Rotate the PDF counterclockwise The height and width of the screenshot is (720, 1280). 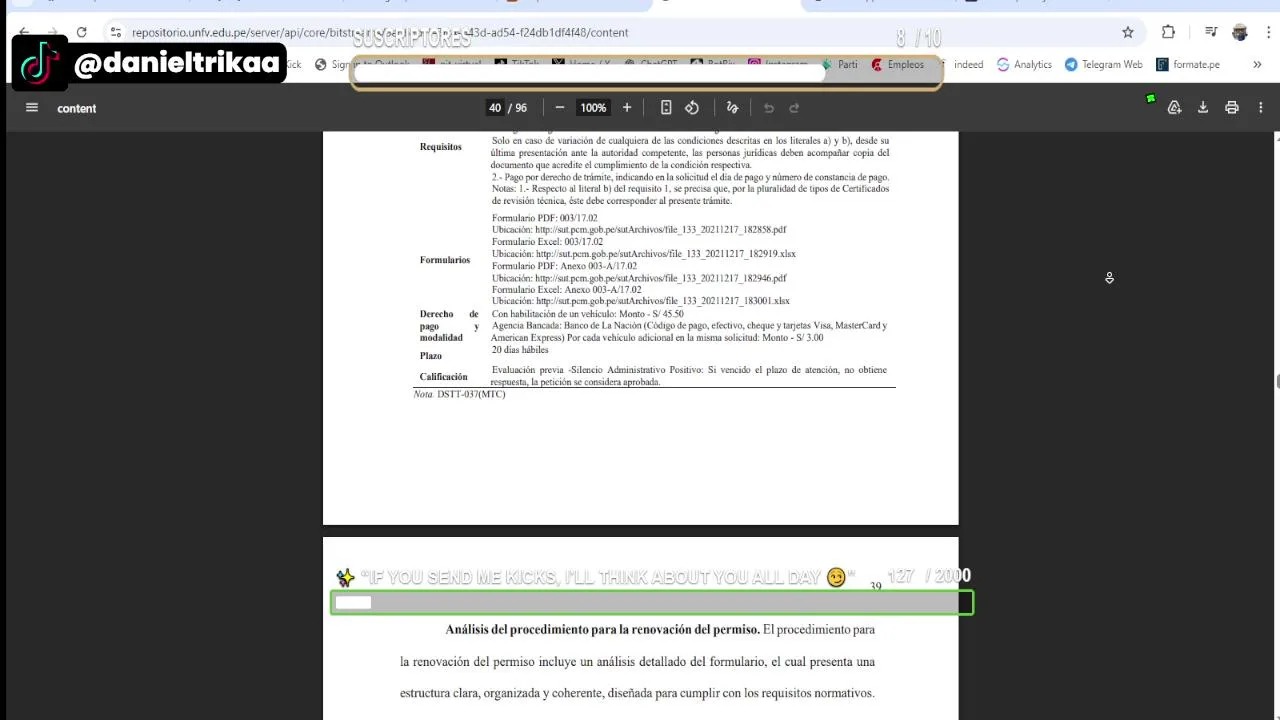pyautogui.click(x=692, y=108)
